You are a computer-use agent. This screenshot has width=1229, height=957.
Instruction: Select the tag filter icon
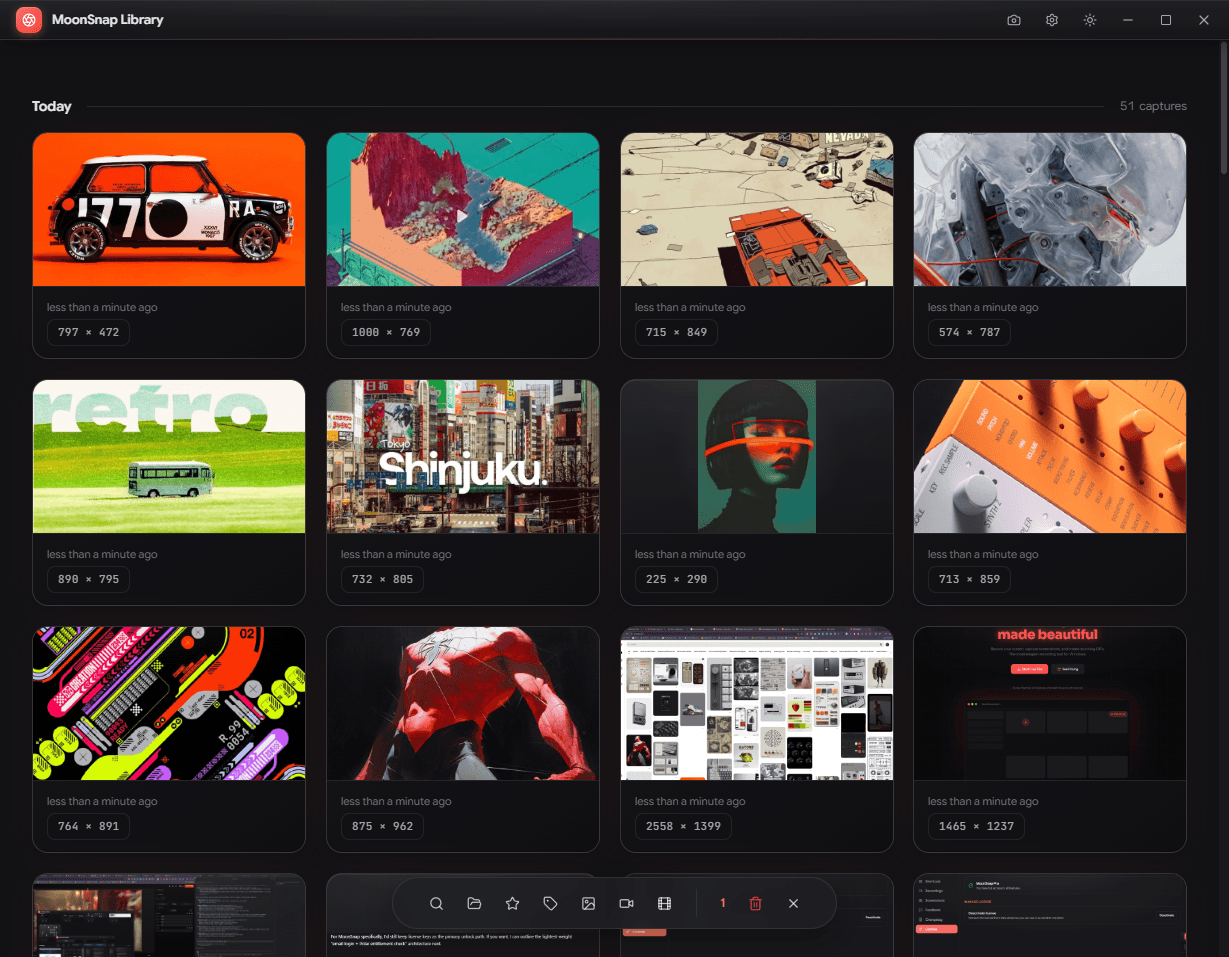(550, 903)
